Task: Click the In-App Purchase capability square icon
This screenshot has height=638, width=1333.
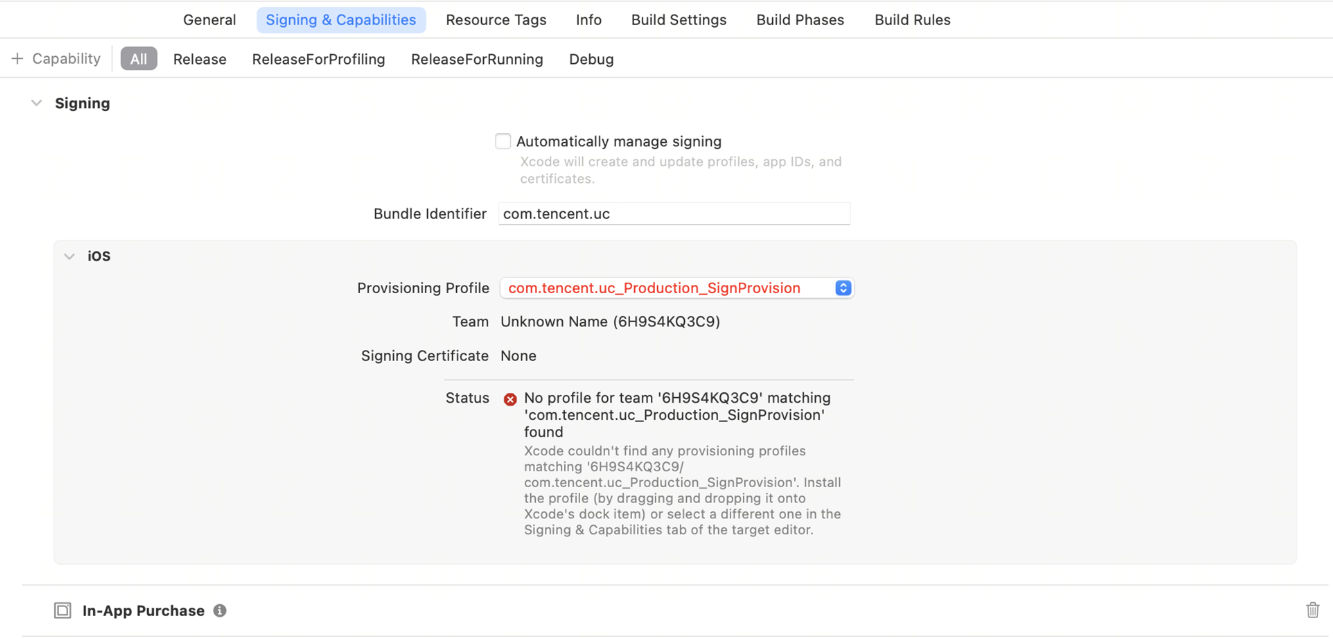Action: [x=62, y=610]
